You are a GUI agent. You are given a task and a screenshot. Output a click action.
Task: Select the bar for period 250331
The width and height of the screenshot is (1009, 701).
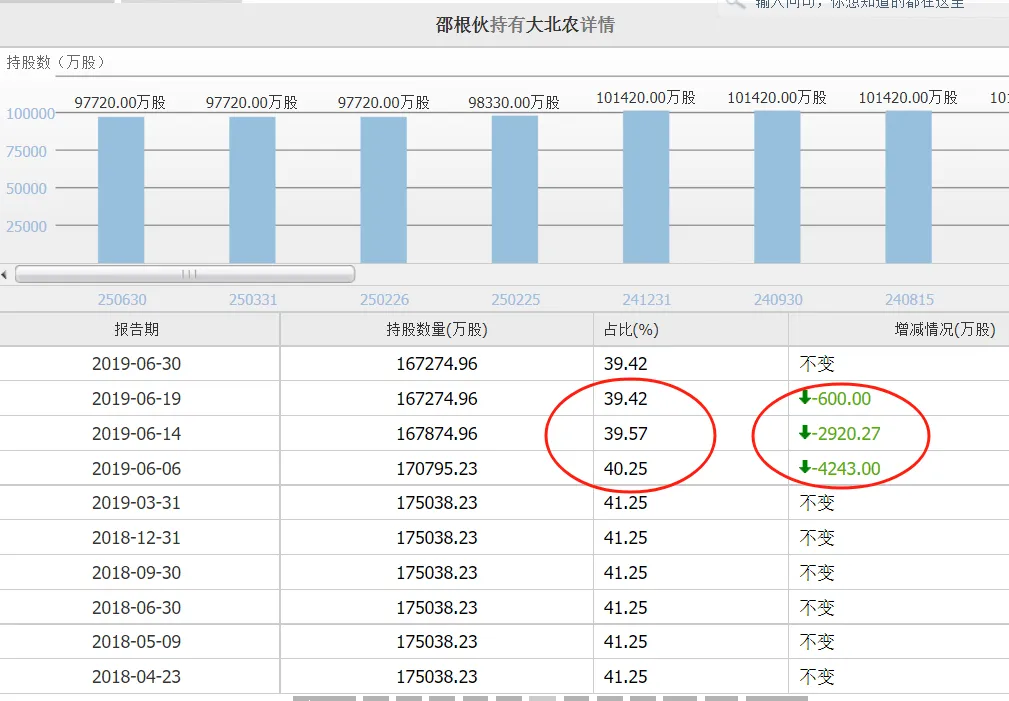point(252,190)
